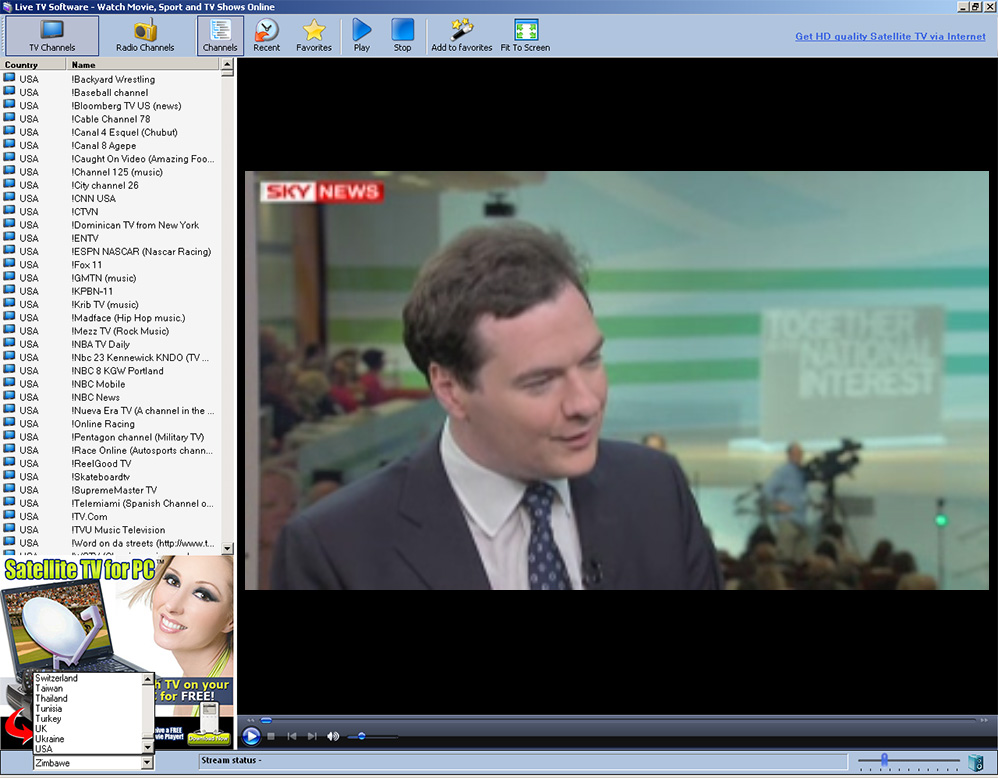998x778 pixels.
Task: Click the round media player play button
Action: (251, 736)
